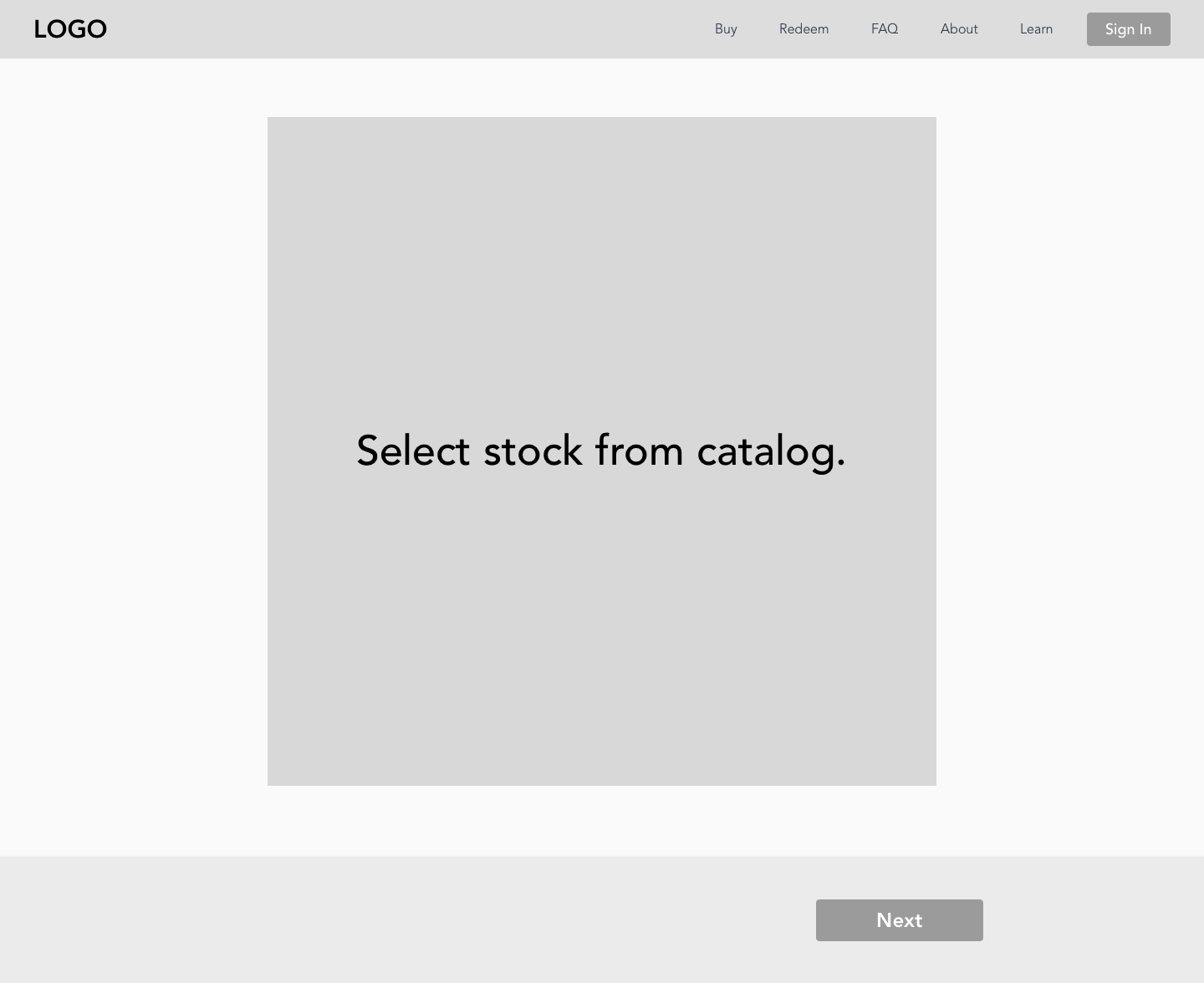The height and width of the screenshot is (983, 1204).
Task: Sign in using the header button
Action: [x=1128, y=29]
